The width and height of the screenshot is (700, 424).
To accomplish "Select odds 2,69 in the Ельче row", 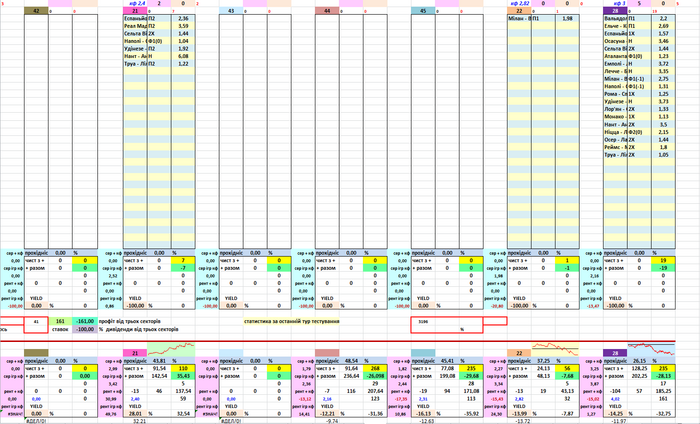I will point(663,26).
